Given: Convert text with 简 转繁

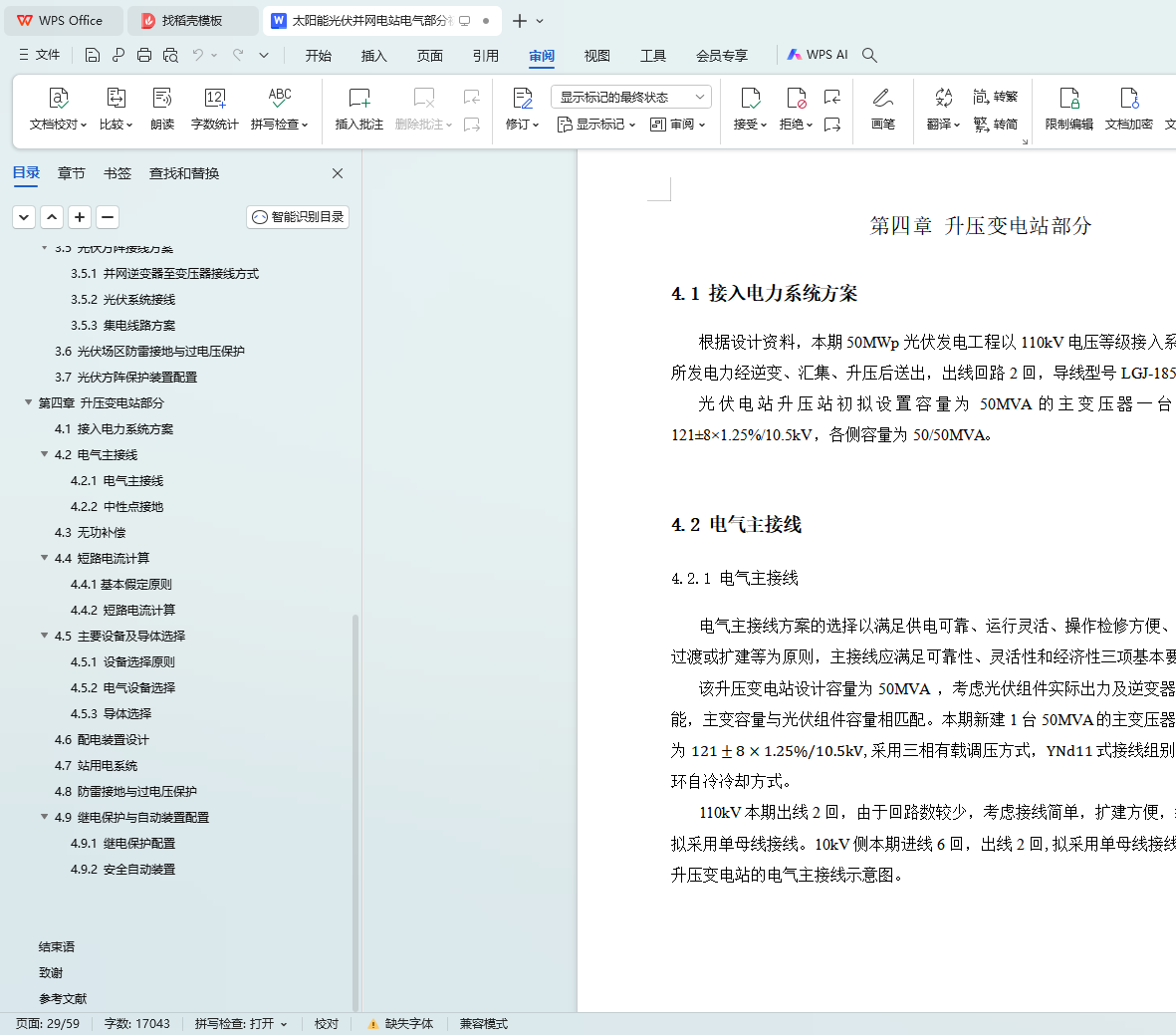Looking at the screenshot, I should point(995,97).
